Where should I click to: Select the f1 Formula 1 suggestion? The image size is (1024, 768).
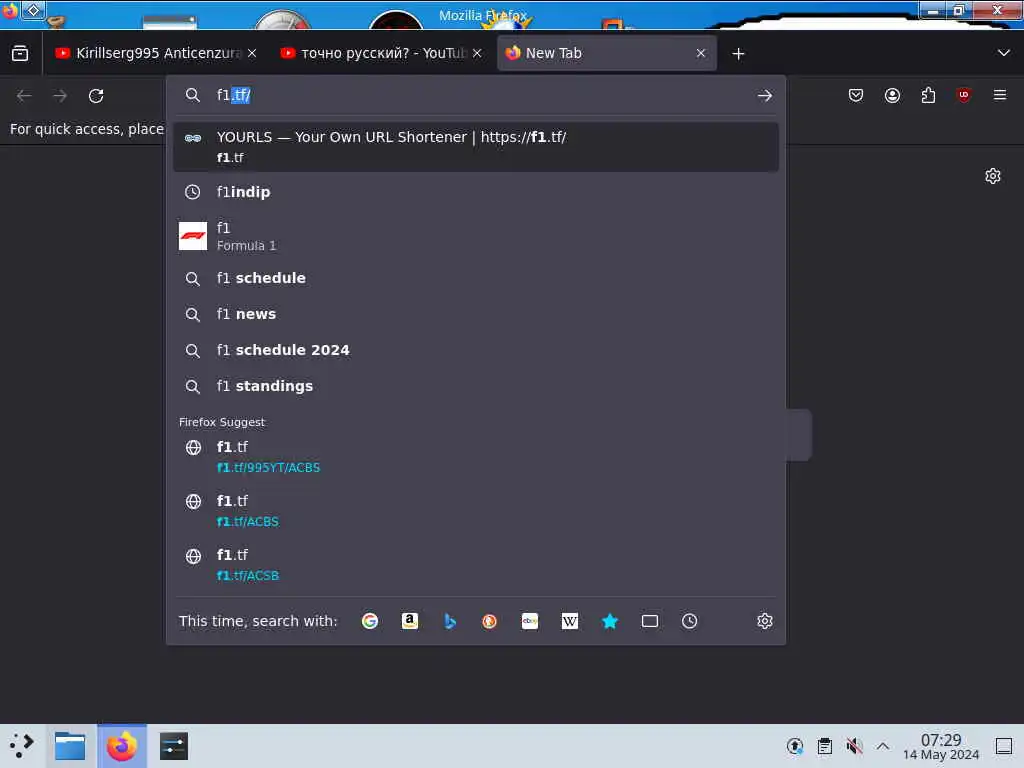coord(475,236)
